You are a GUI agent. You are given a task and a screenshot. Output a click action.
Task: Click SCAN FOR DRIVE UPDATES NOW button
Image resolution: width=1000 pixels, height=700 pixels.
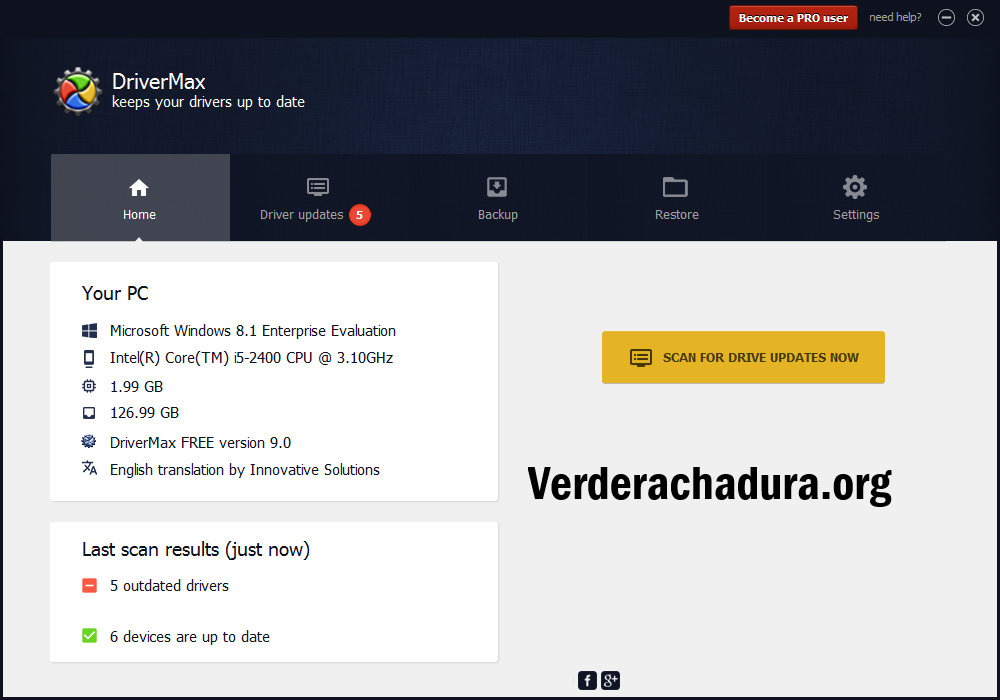(x=743, y=357)
